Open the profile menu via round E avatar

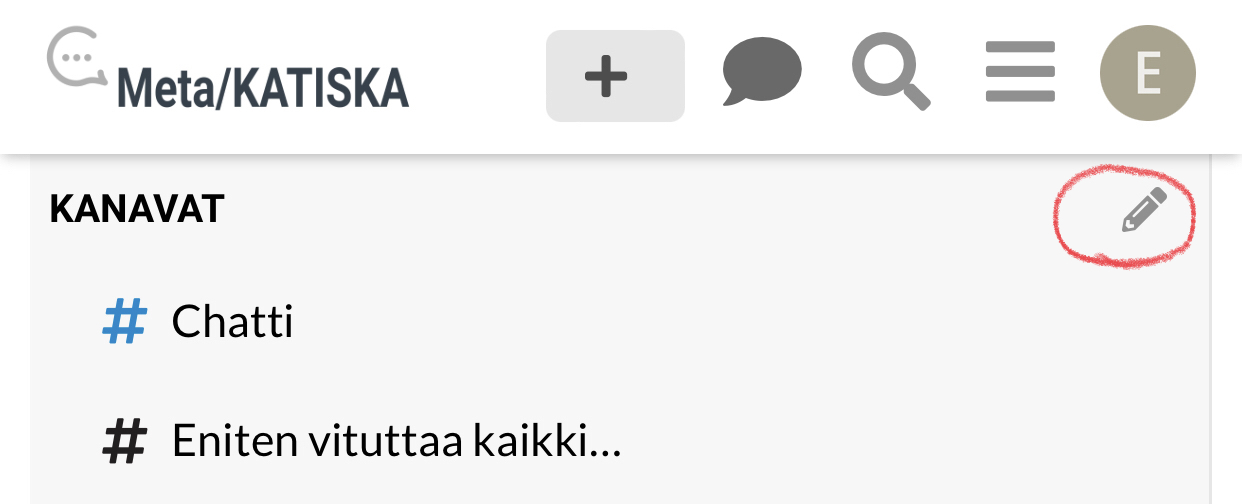point(1147,73)
